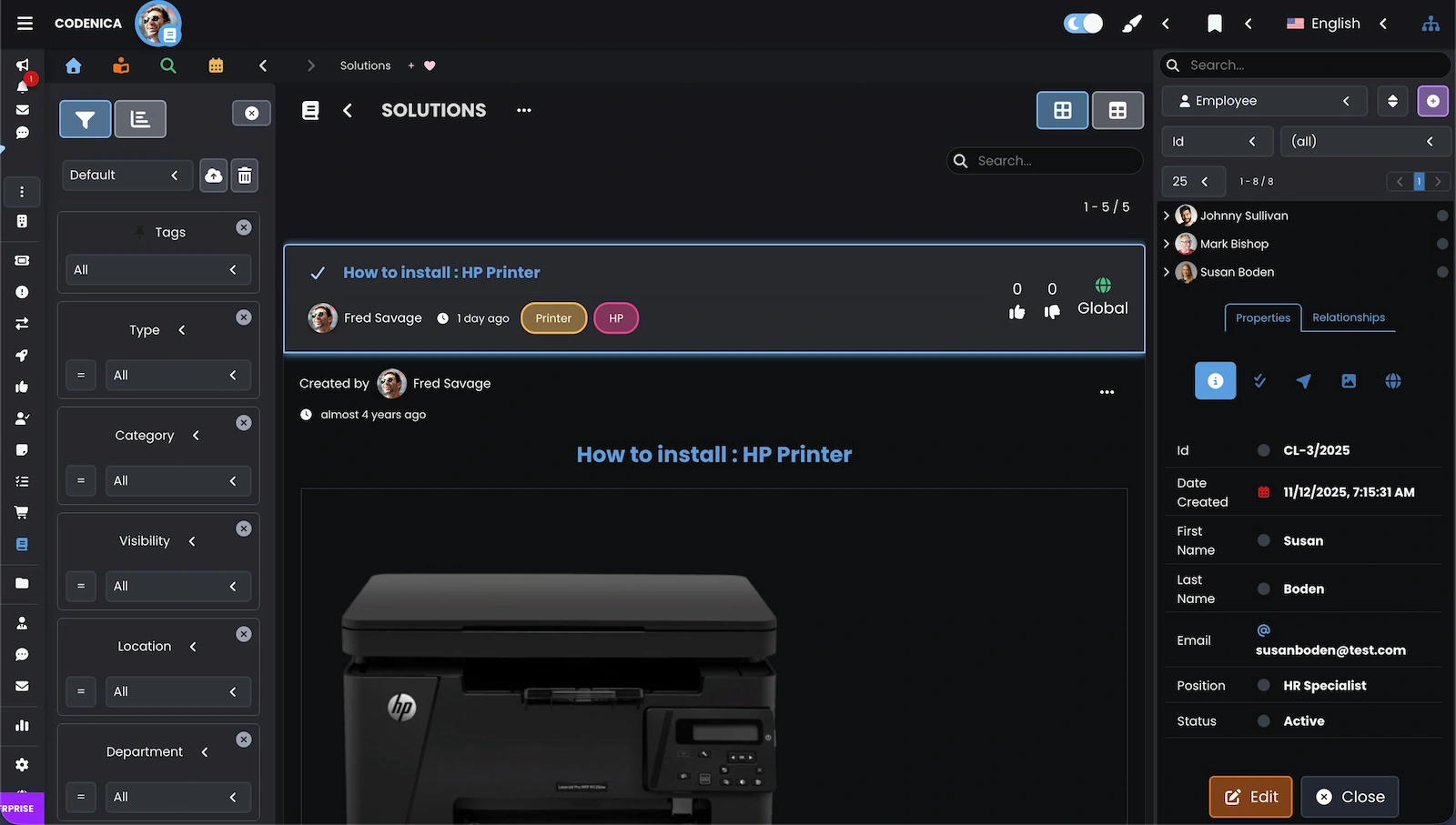The width and height of the screenshot is (1456, 825).
Task: Give a thumbs-up on the HP Printer solution
Action: pyautogui.click(x=1016, y=311)
